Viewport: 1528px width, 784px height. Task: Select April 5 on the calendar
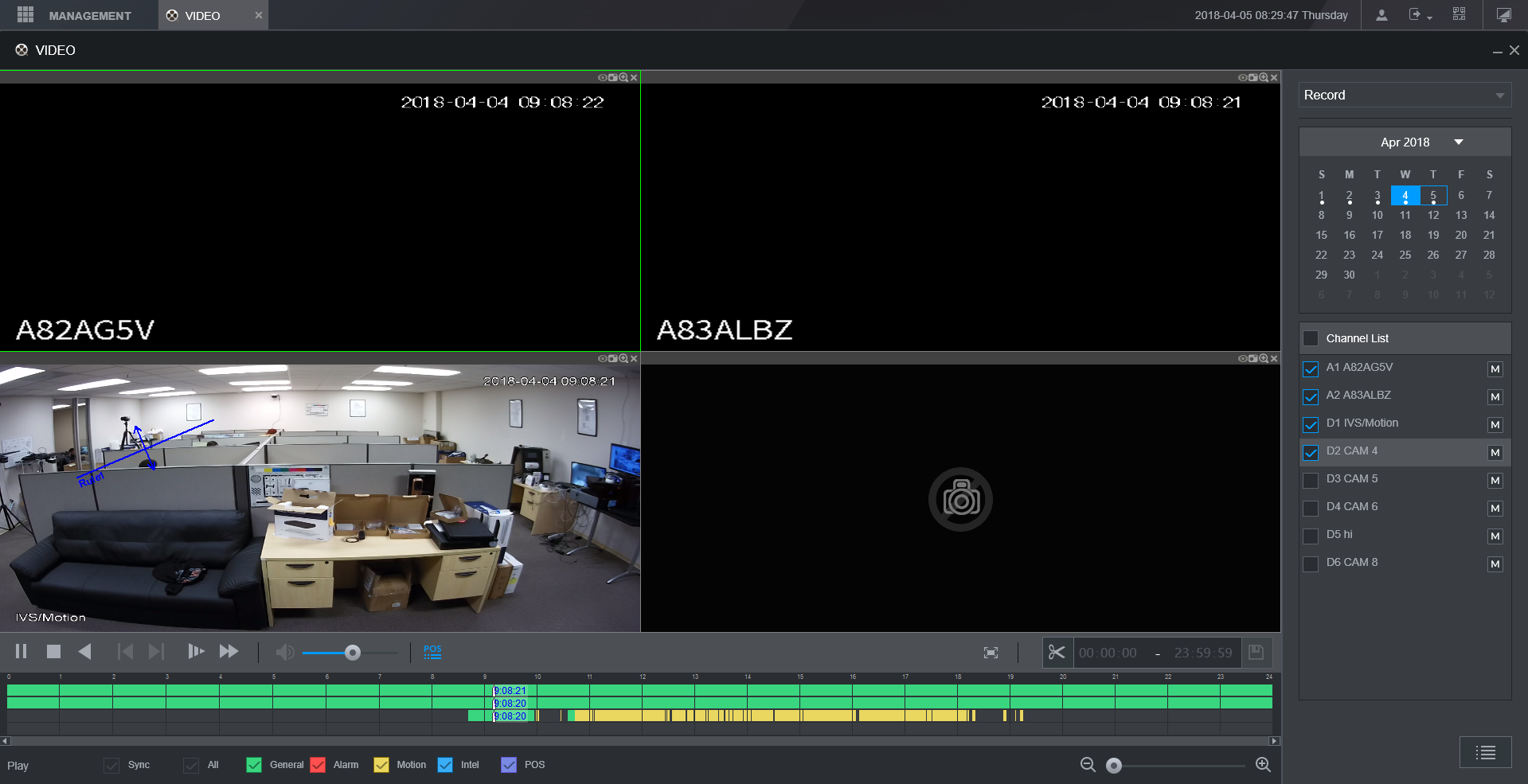[1432, 196]
